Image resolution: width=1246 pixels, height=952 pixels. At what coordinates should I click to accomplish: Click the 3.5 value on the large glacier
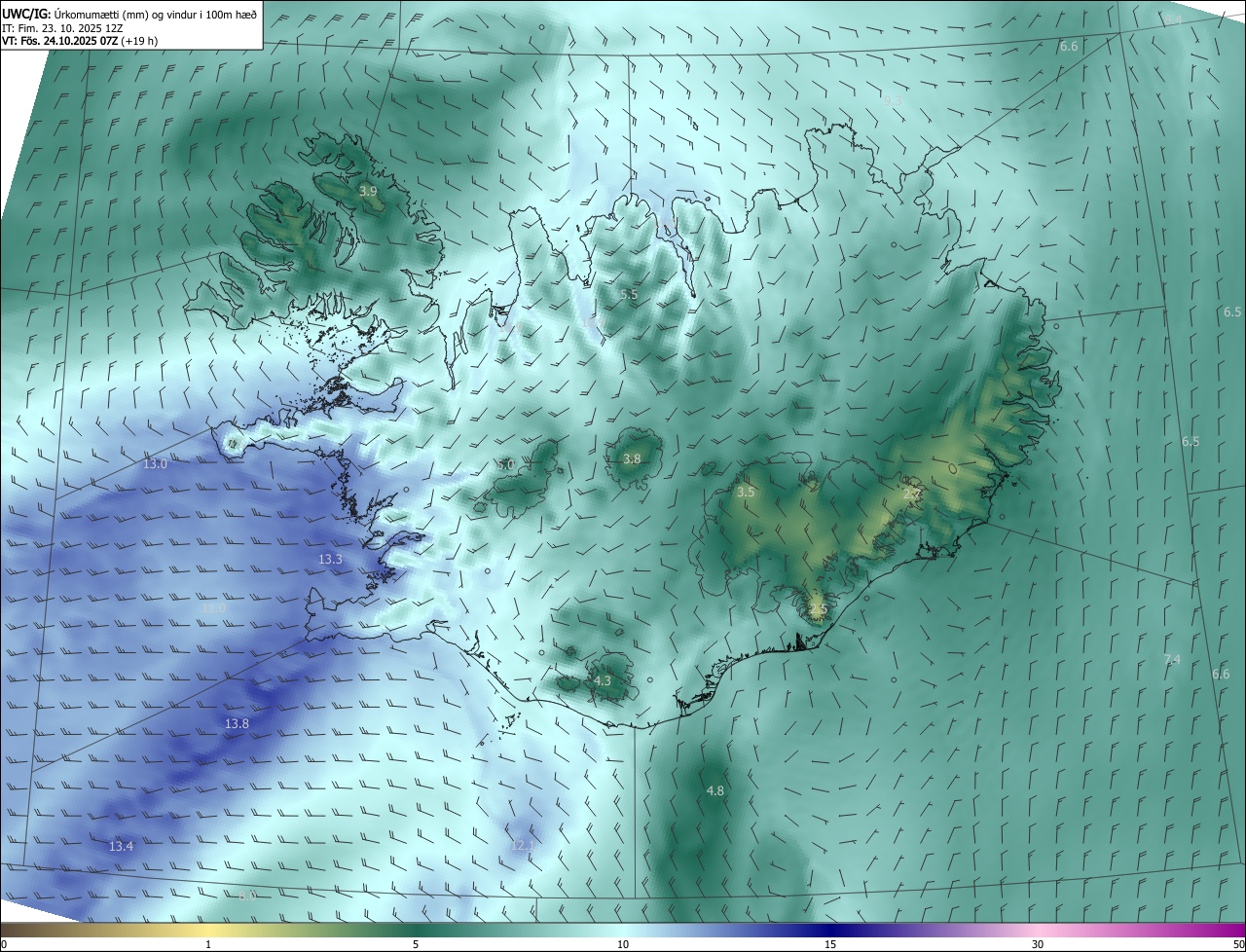(746, 493)
